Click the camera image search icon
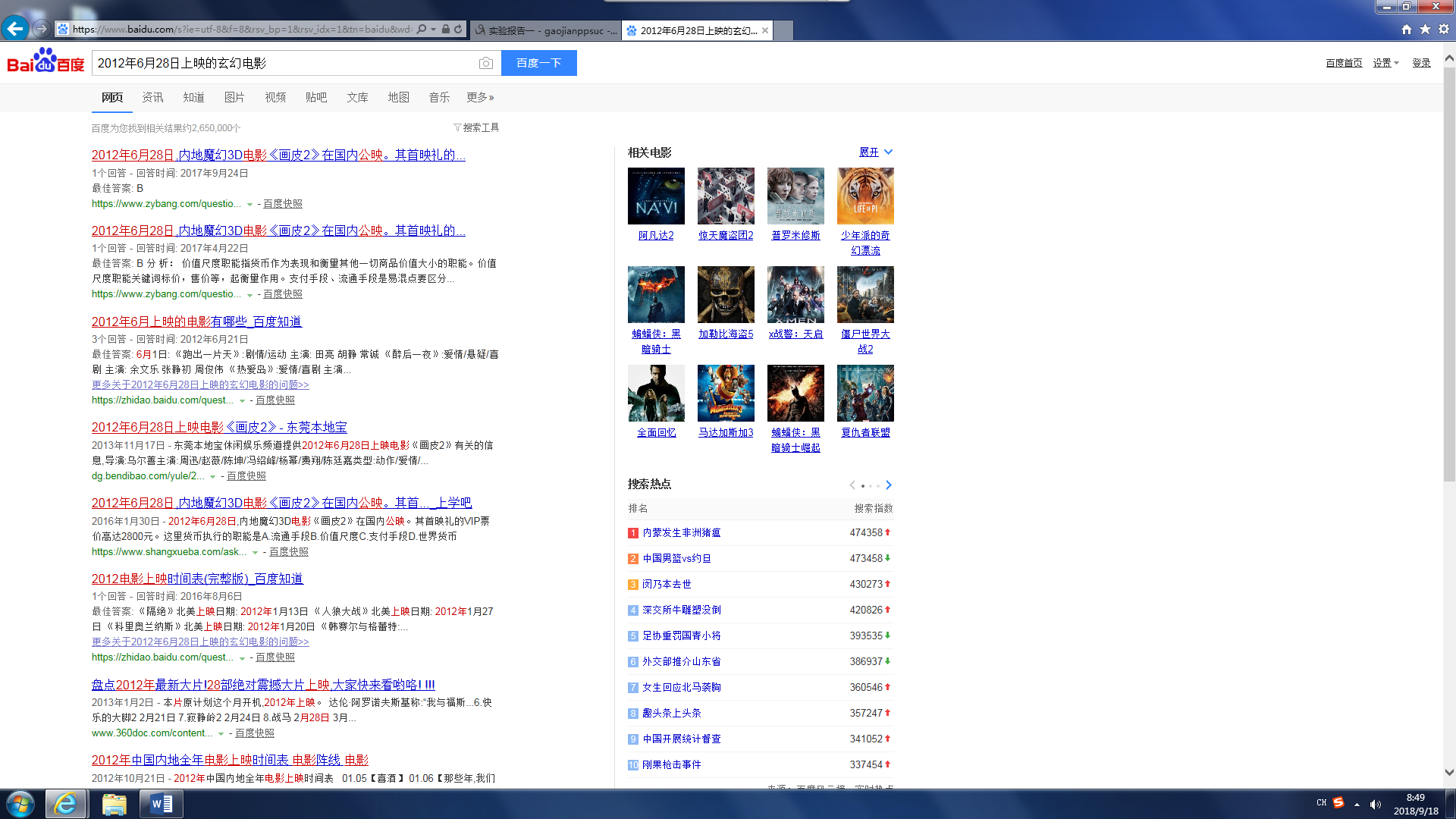This screenshot has width=1456, height=819. tap(486, 64)
